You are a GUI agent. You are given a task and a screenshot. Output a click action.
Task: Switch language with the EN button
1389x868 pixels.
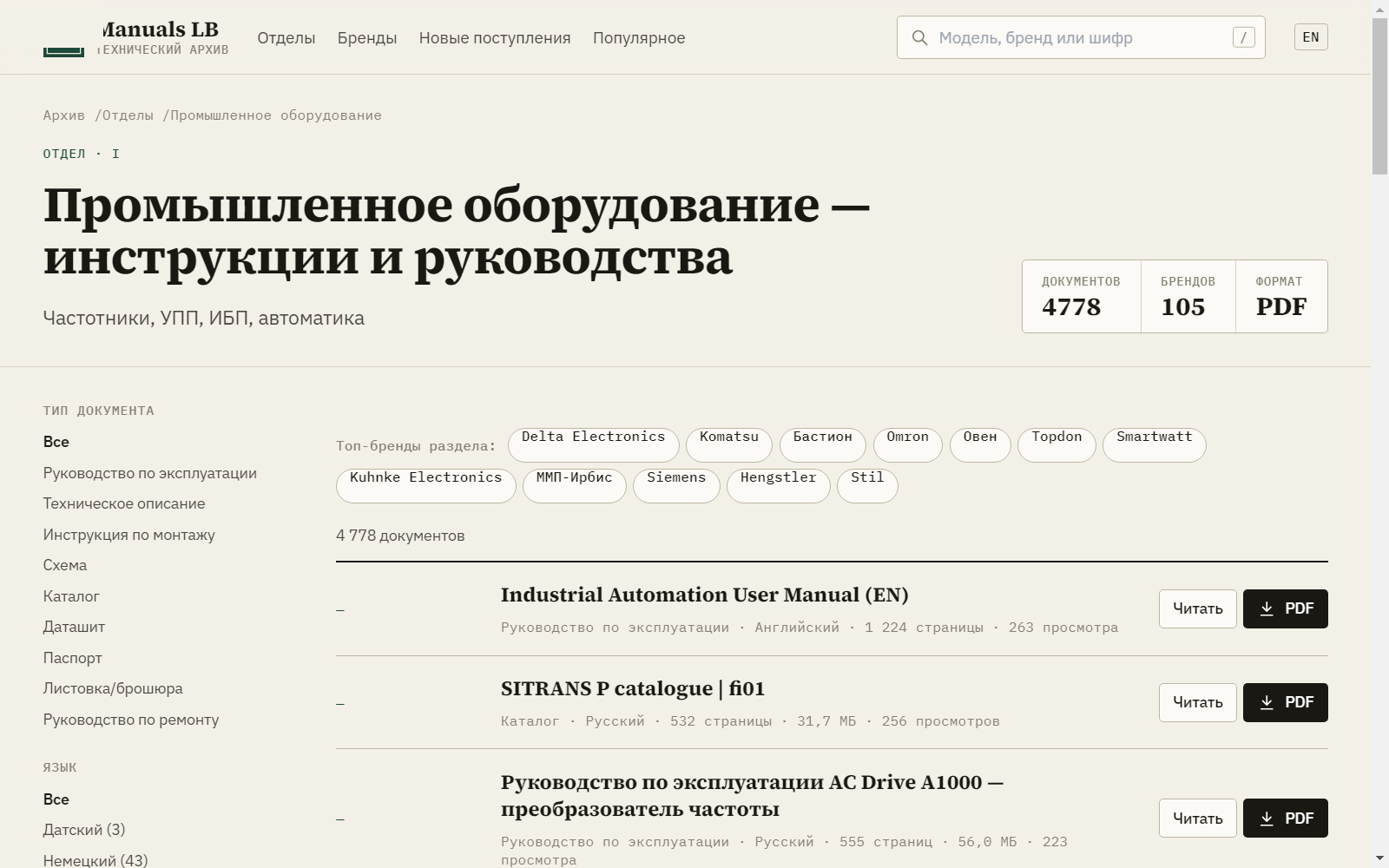point(1311,37)
